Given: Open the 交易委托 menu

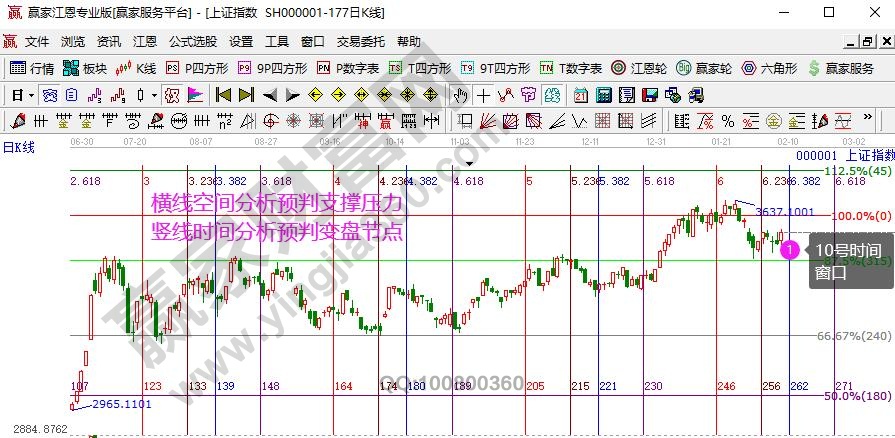Looking at the screenshot, I should coord(360,42).
